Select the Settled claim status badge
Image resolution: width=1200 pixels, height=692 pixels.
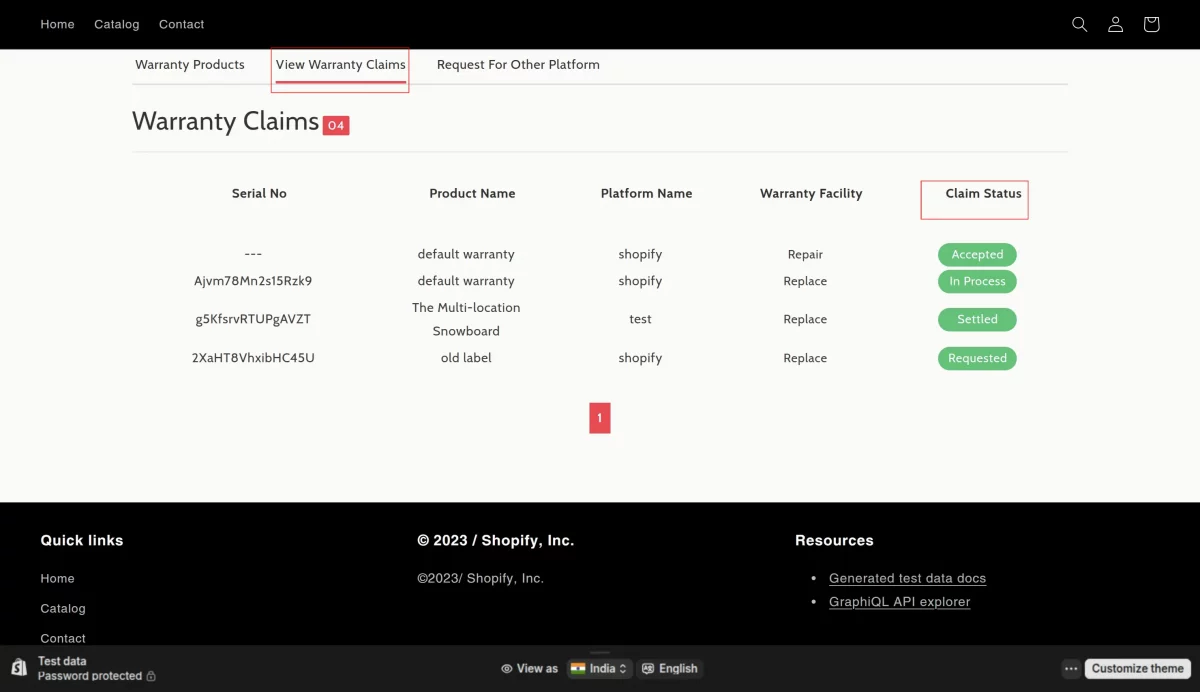[x=977, y=319]
